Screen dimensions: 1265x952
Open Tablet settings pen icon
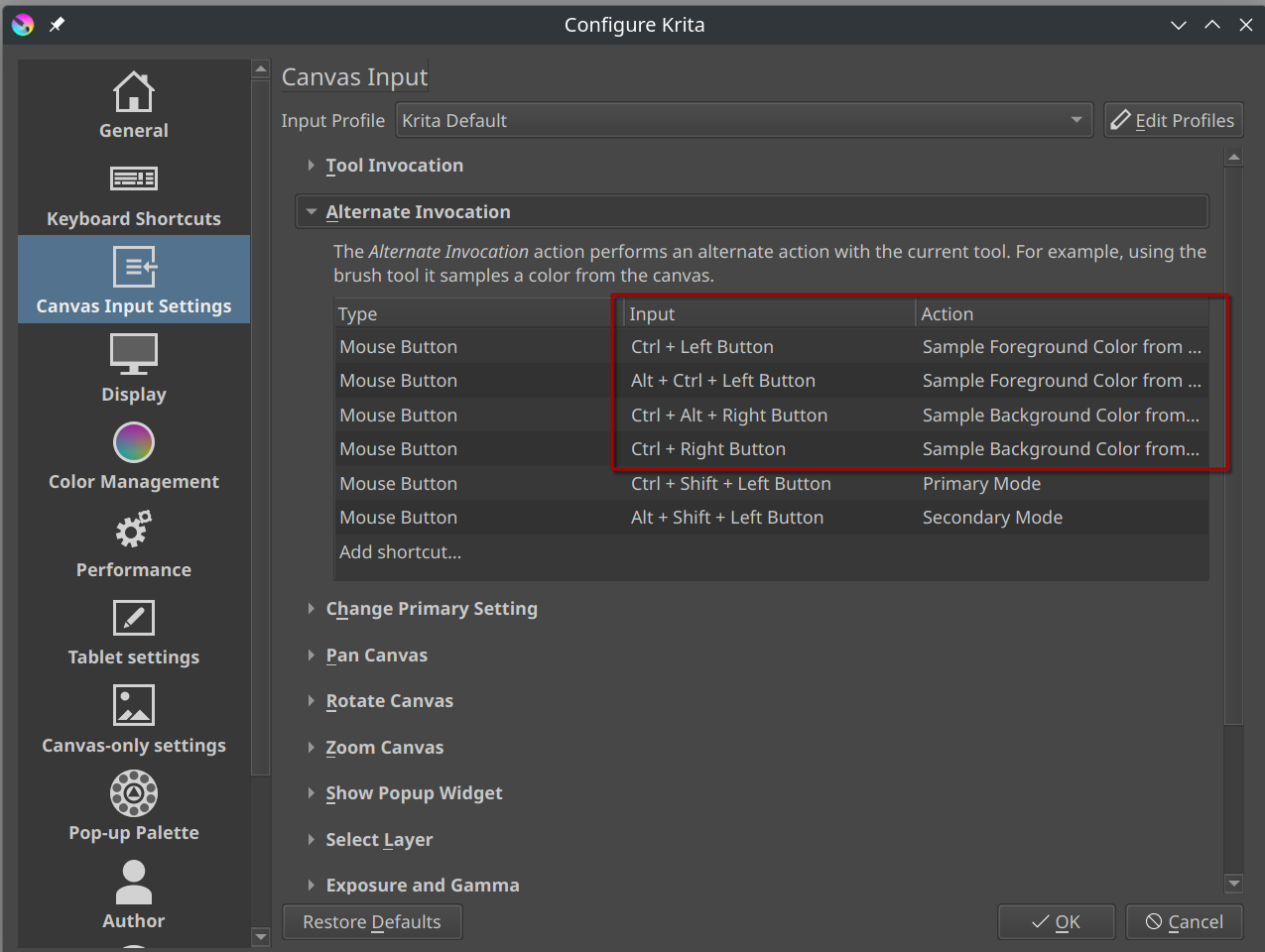pyautogui.click(x=134, y=618)
